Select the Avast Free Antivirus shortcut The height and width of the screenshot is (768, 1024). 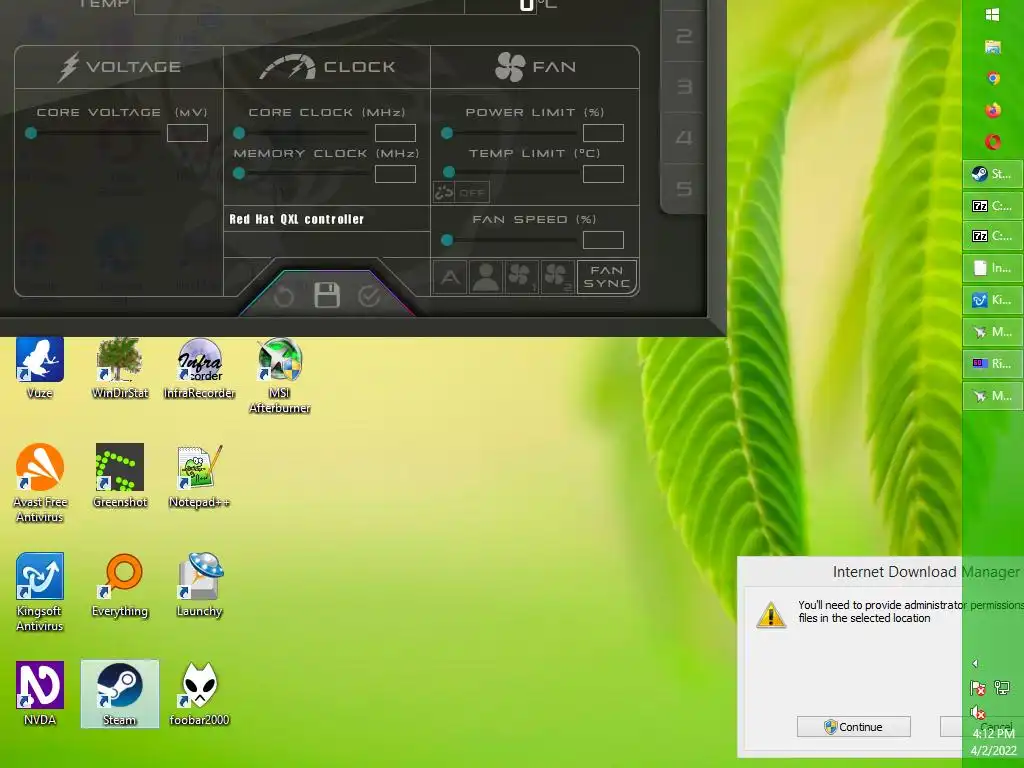40,483
